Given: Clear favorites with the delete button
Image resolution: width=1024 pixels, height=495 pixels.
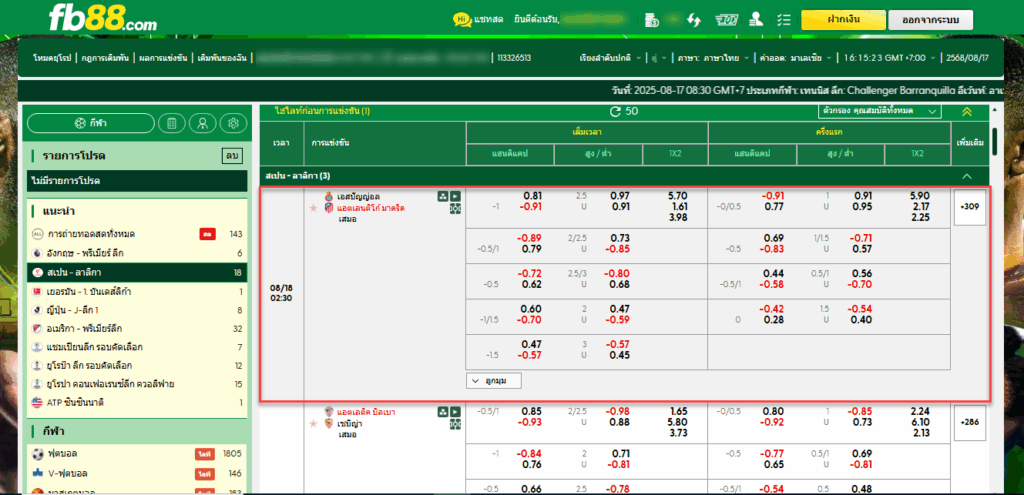Looking at the screenshot, I should point(231,156).
